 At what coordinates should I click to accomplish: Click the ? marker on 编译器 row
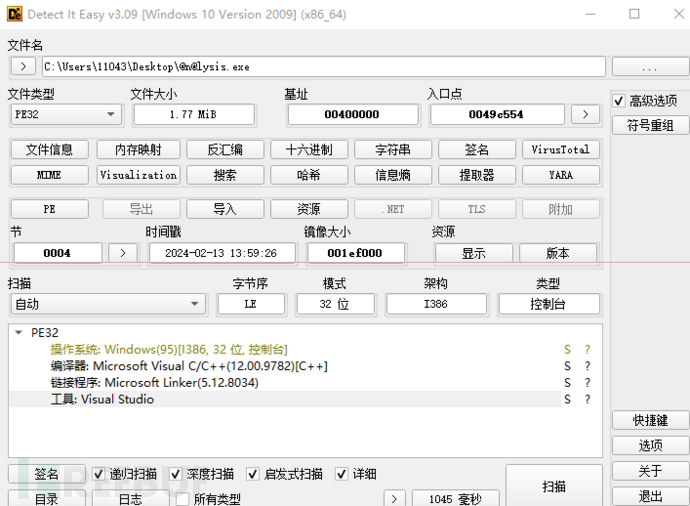click(x=587, y=366)
